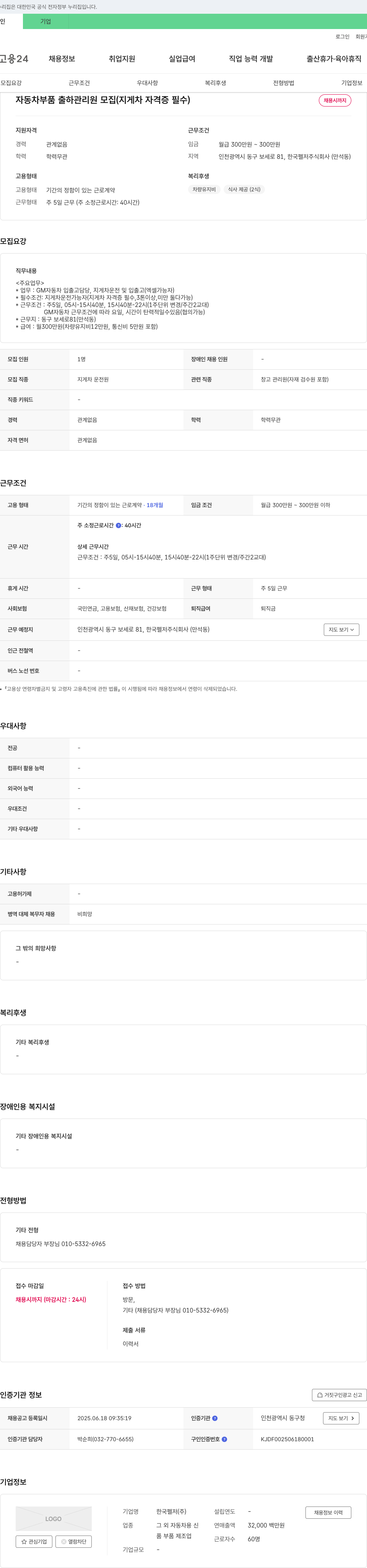Click the 이력서 submission document text

pyautogui.click(x=130, y=1343)
